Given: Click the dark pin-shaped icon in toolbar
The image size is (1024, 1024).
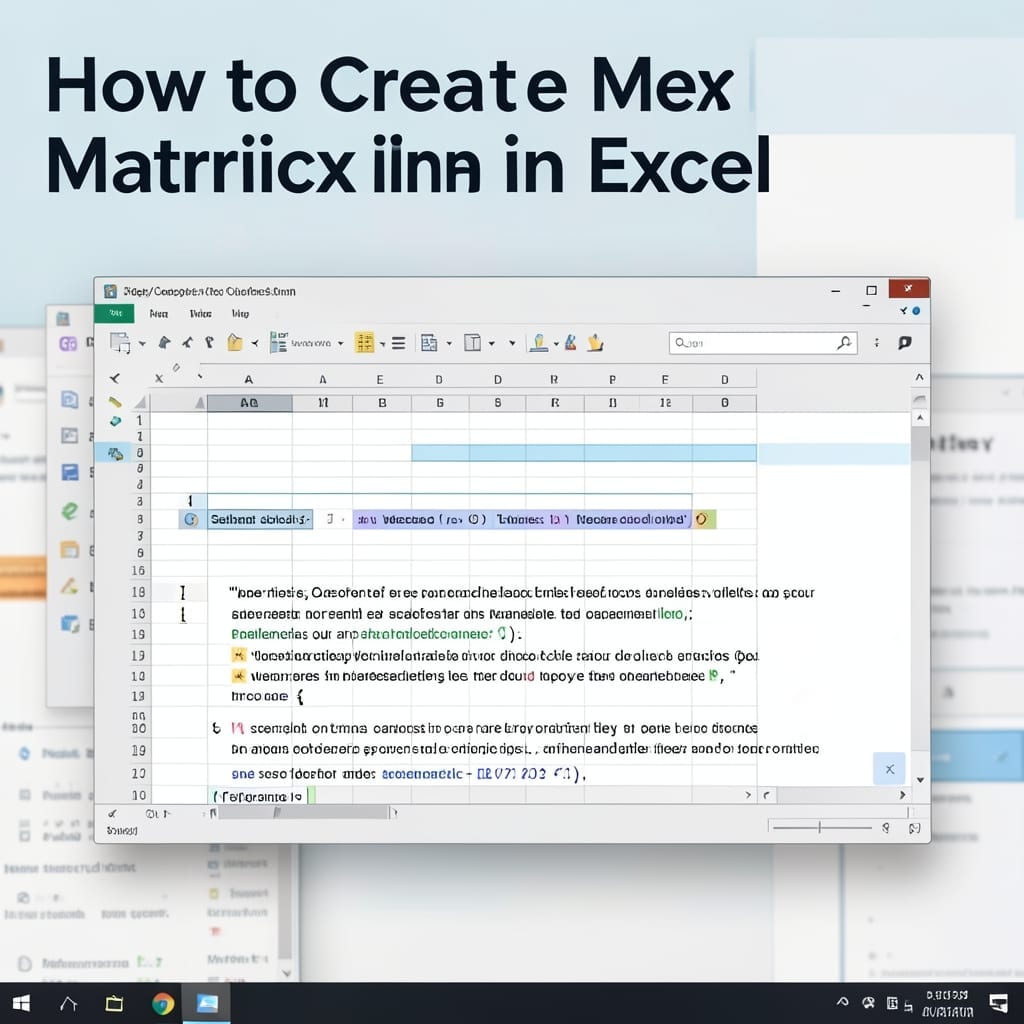Looking at the screenshot, I should 165,342.
